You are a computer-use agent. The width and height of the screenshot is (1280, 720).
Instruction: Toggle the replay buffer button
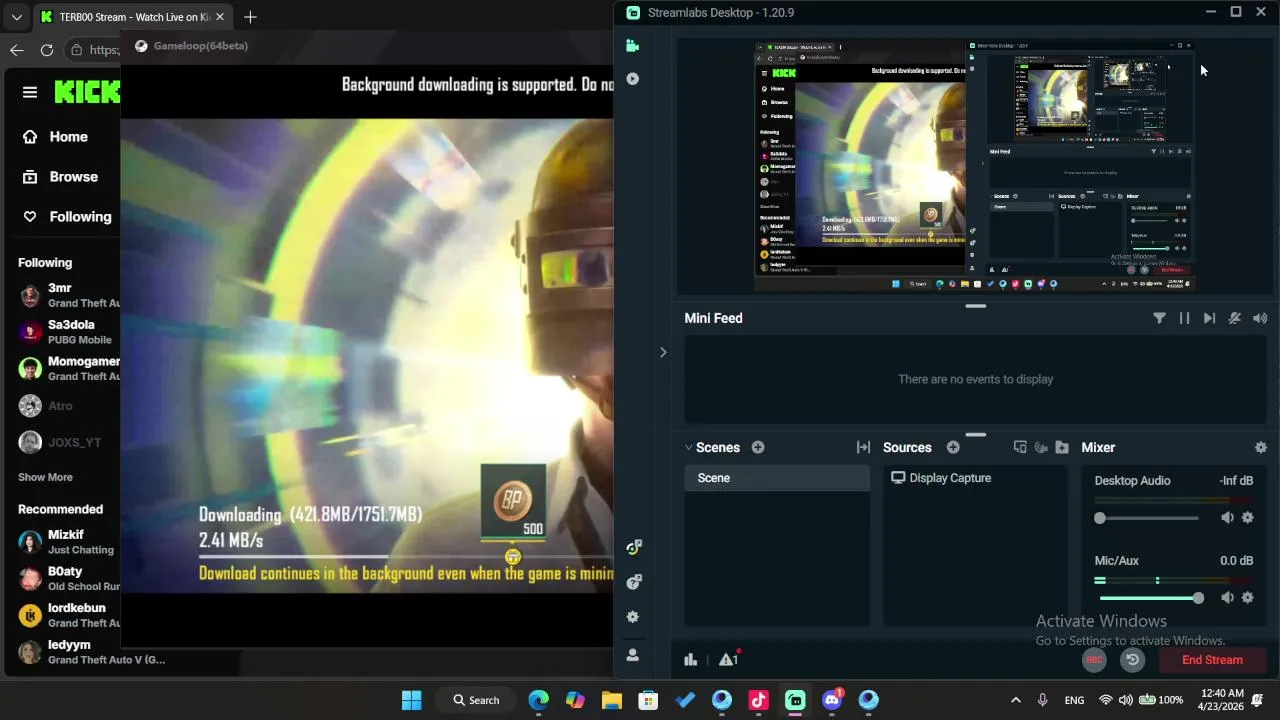(x=1132, y=659)
